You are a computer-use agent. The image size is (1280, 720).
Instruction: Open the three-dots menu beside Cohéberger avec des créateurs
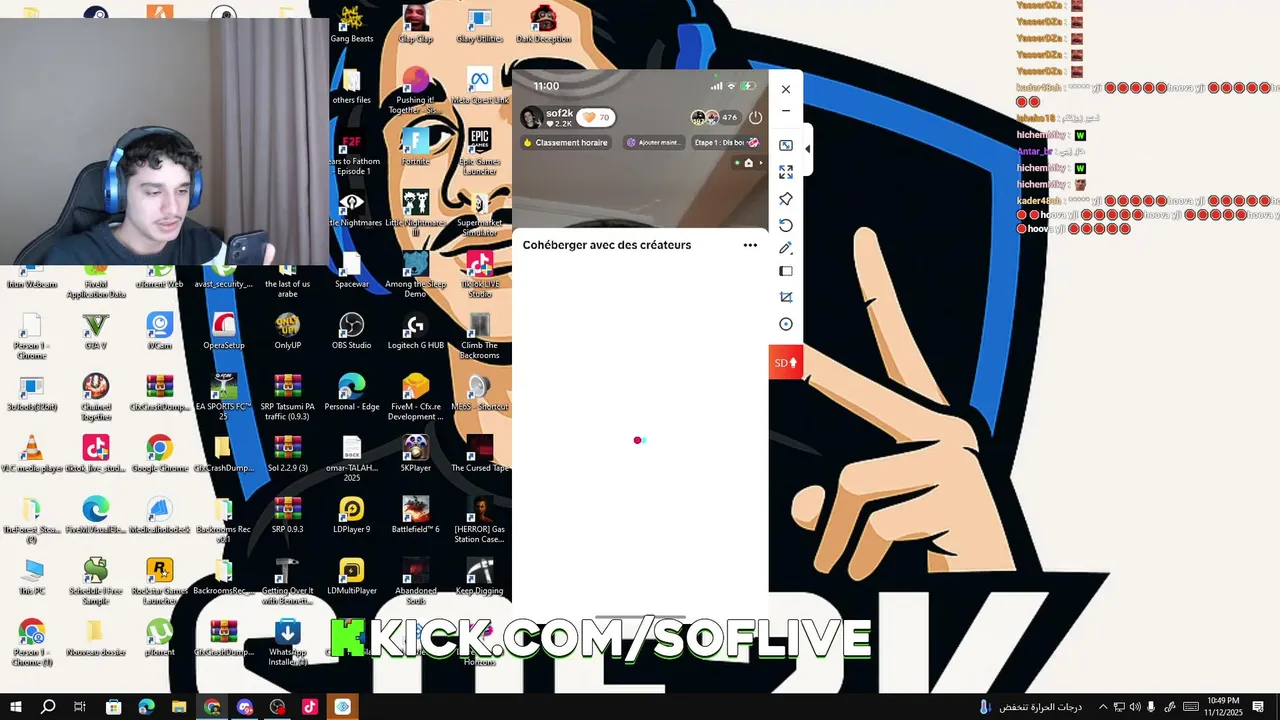click(x=750, y=245)
